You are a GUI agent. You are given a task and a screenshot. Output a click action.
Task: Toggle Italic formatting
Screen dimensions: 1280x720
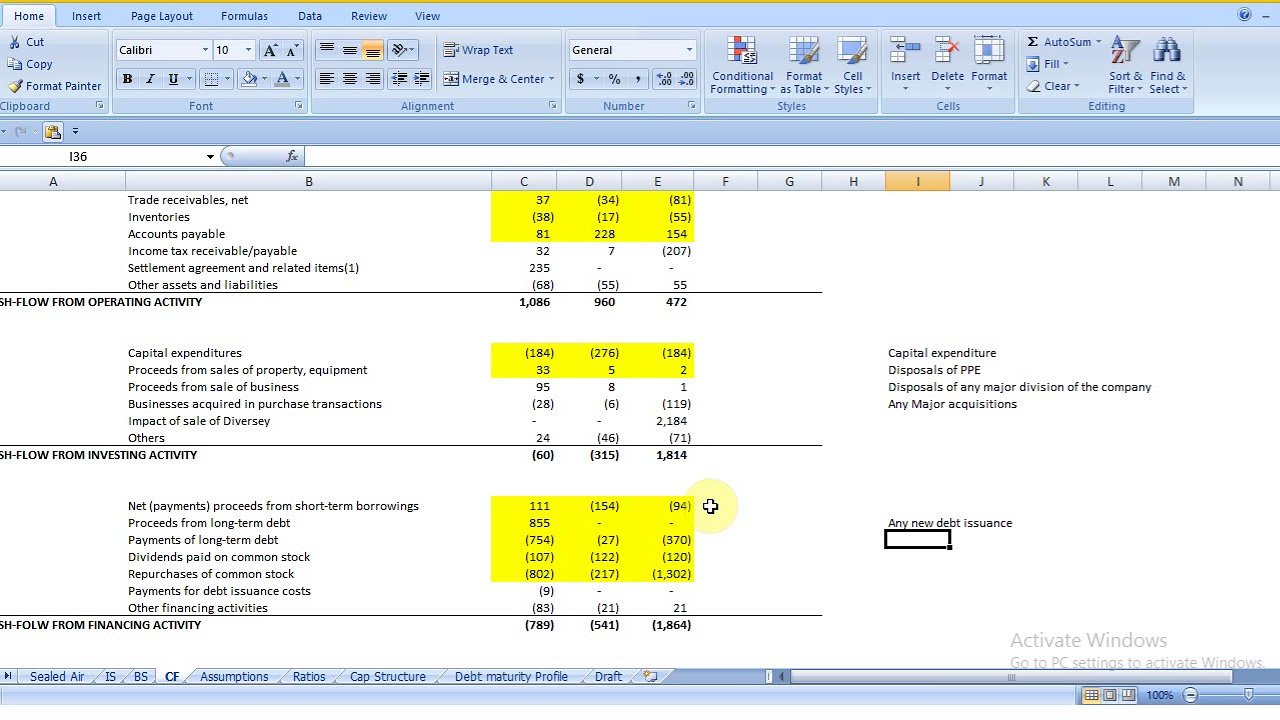[x=150, y=79]
